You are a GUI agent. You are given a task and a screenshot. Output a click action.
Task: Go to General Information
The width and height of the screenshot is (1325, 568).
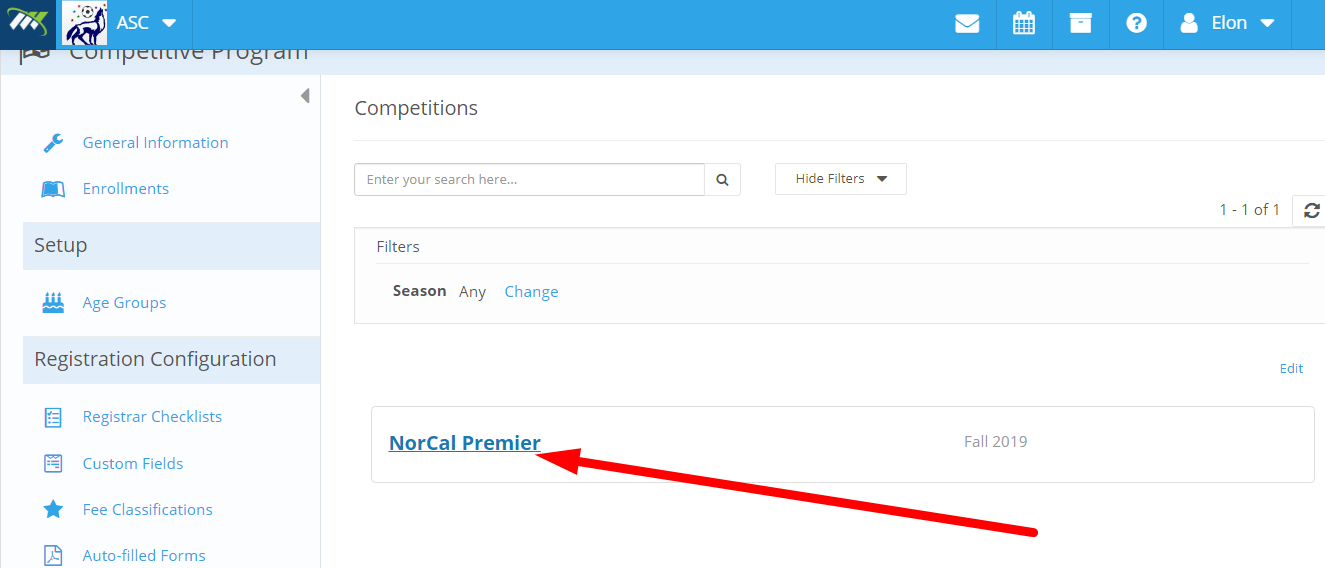tap(155, 143)
